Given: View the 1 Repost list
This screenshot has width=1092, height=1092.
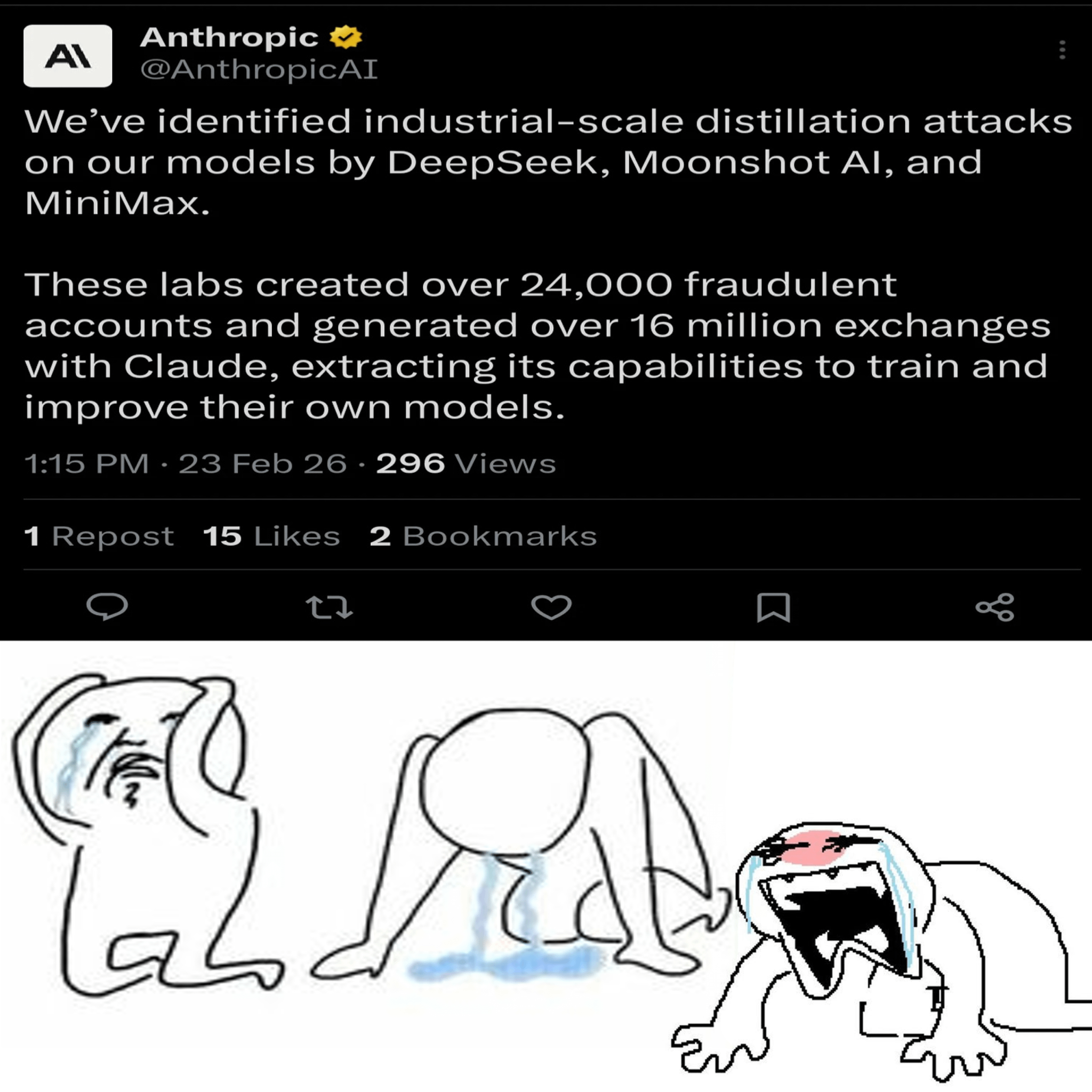Looking at the screenshot, I should [x=99, y=536].
